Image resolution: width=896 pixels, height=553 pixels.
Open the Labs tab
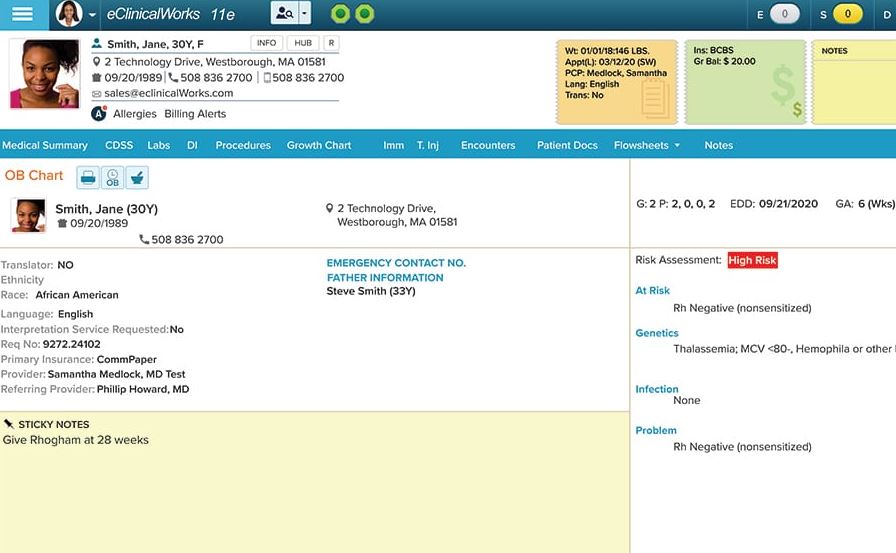[158, 145]
